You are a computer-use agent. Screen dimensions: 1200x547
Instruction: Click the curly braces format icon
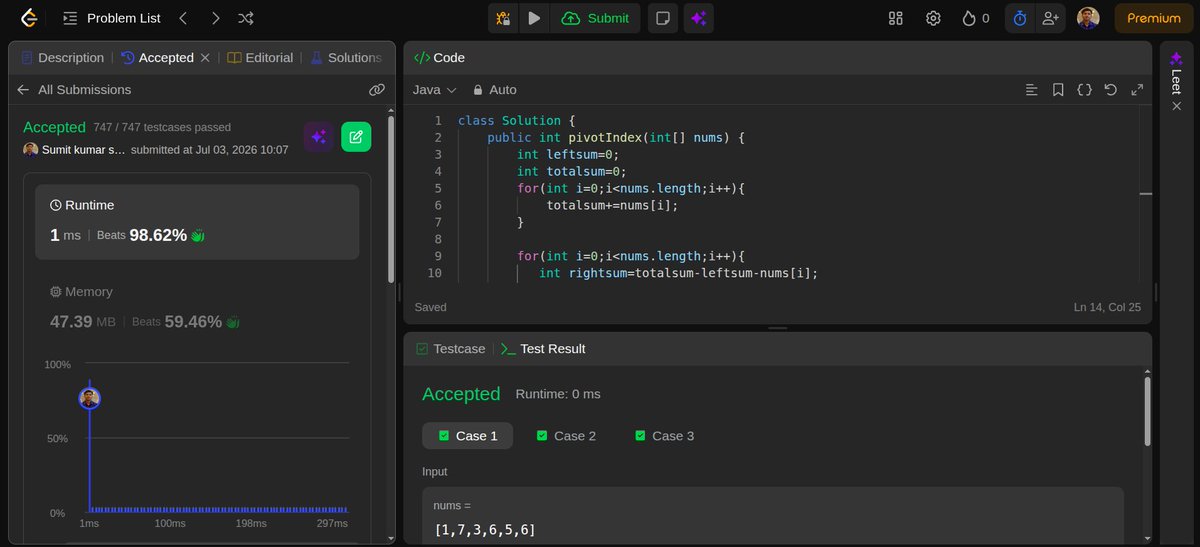1084,90
